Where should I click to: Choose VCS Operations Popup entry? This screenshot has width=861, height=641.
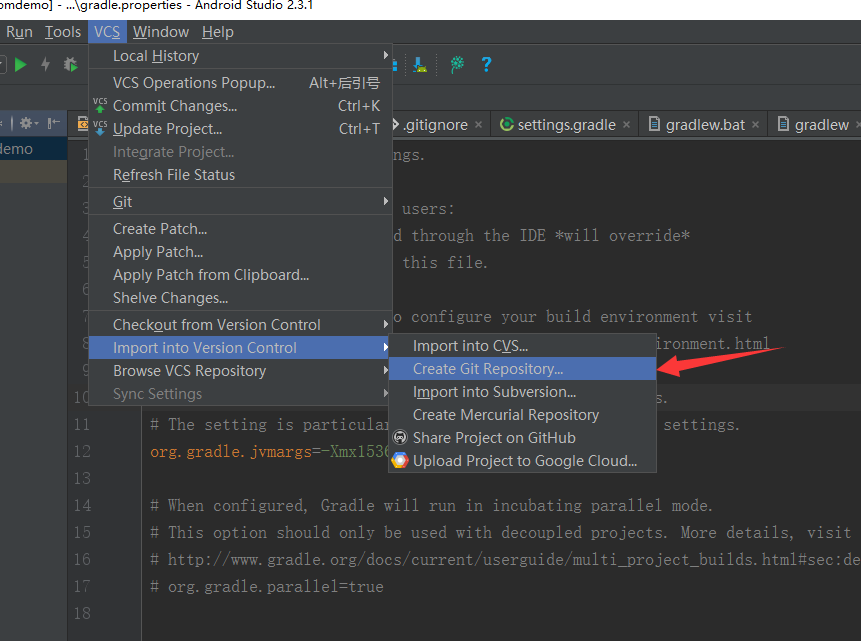[x=240, y=82]
